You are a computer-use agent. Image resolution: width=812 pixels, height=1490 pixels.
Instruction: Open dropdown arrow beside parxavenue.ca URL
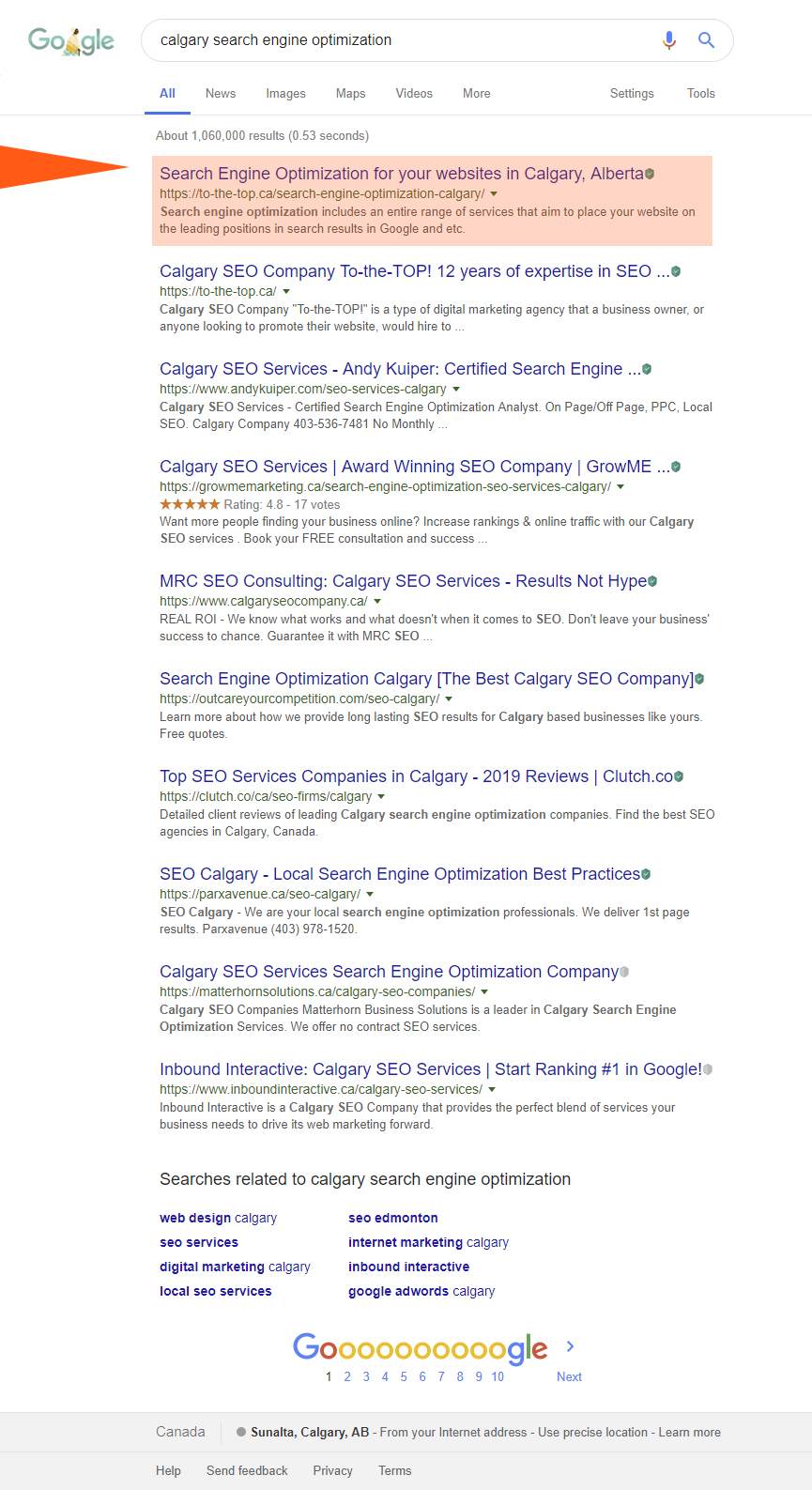(x=370, y=895)
